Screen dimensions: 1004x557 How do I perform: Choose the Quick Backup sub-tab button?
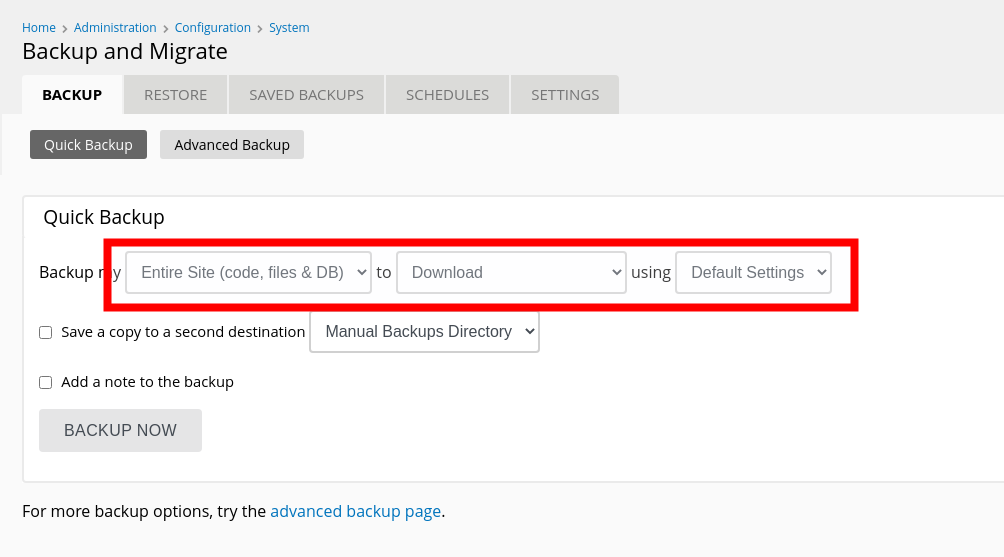[x=88, y=145]
